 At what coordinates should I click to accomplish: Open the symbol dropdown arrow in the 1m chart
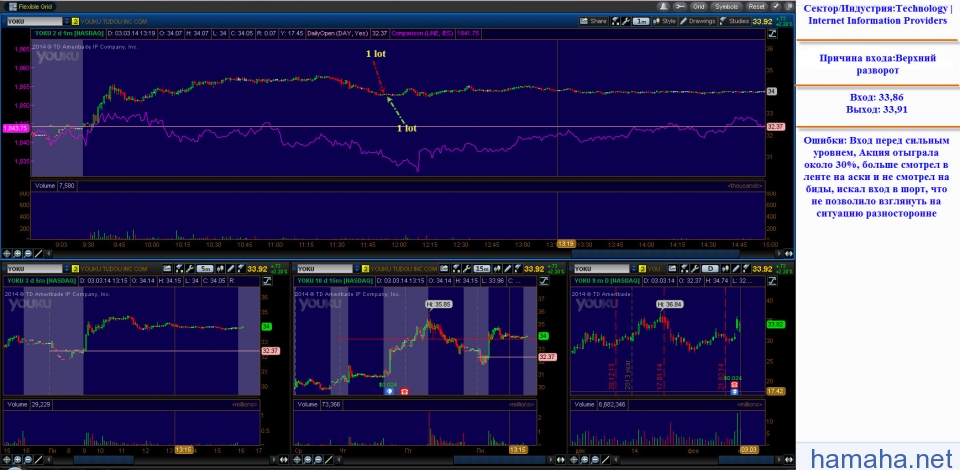tap(67, 21)
